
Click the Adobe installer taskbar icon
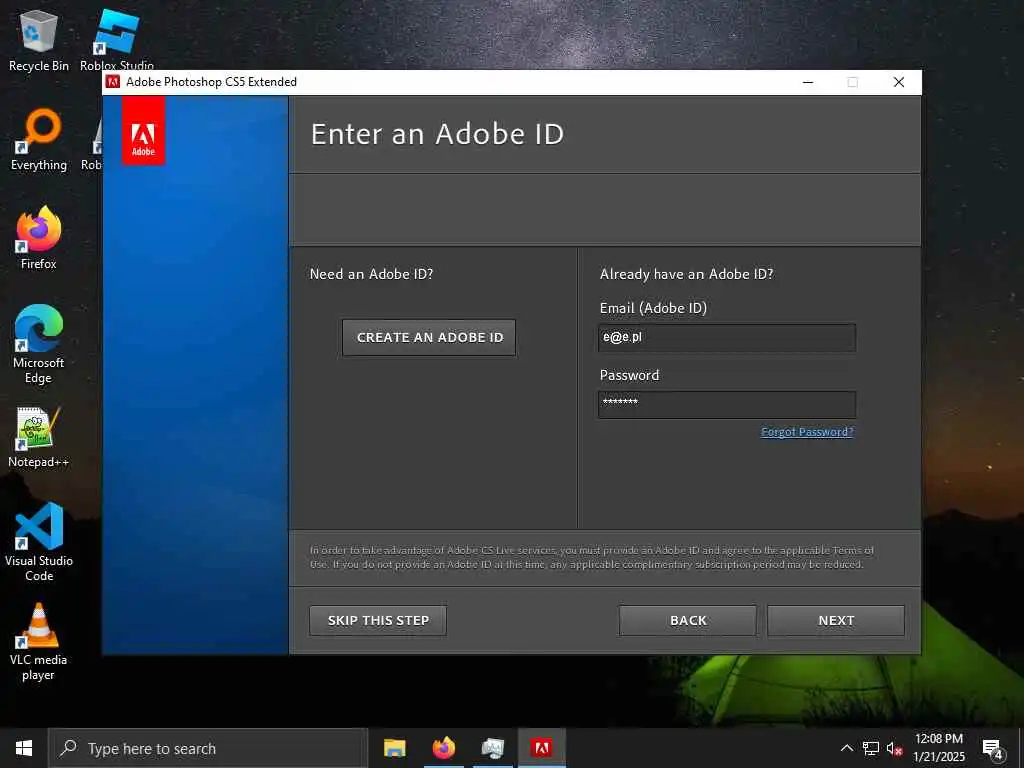pos(541,748)
